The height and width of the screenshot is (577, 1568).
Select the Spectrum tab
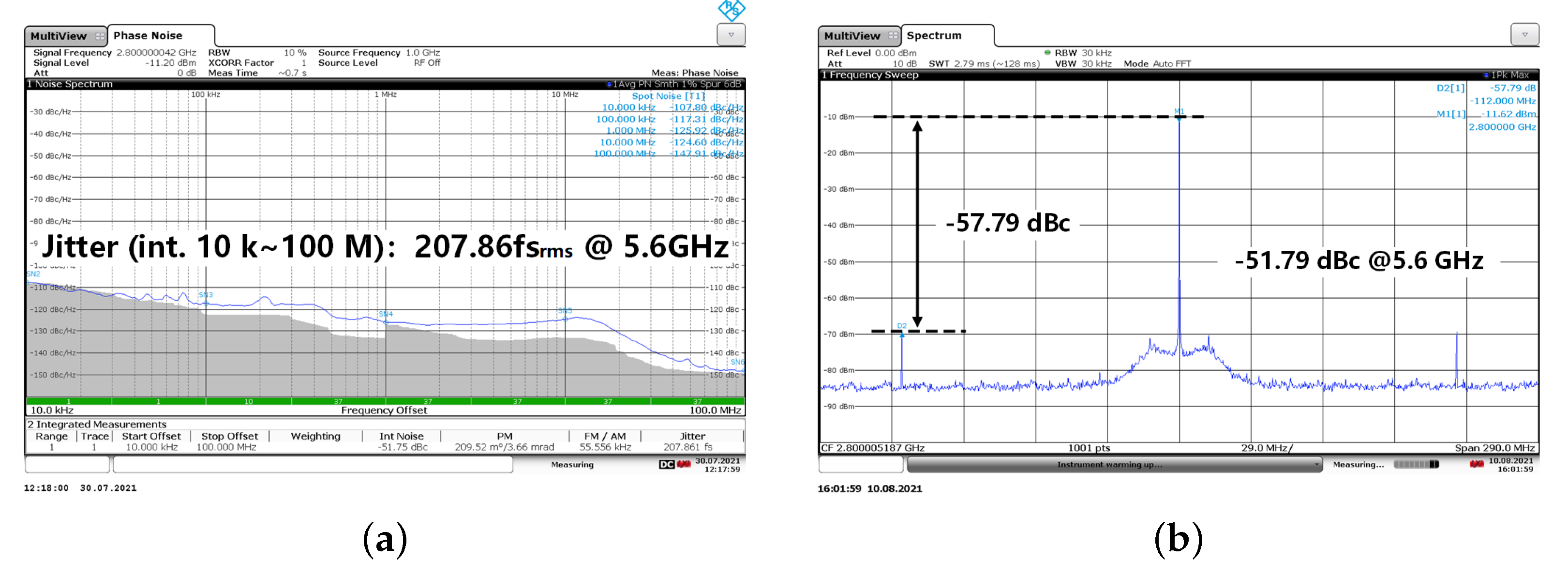[x=934, y=35]
